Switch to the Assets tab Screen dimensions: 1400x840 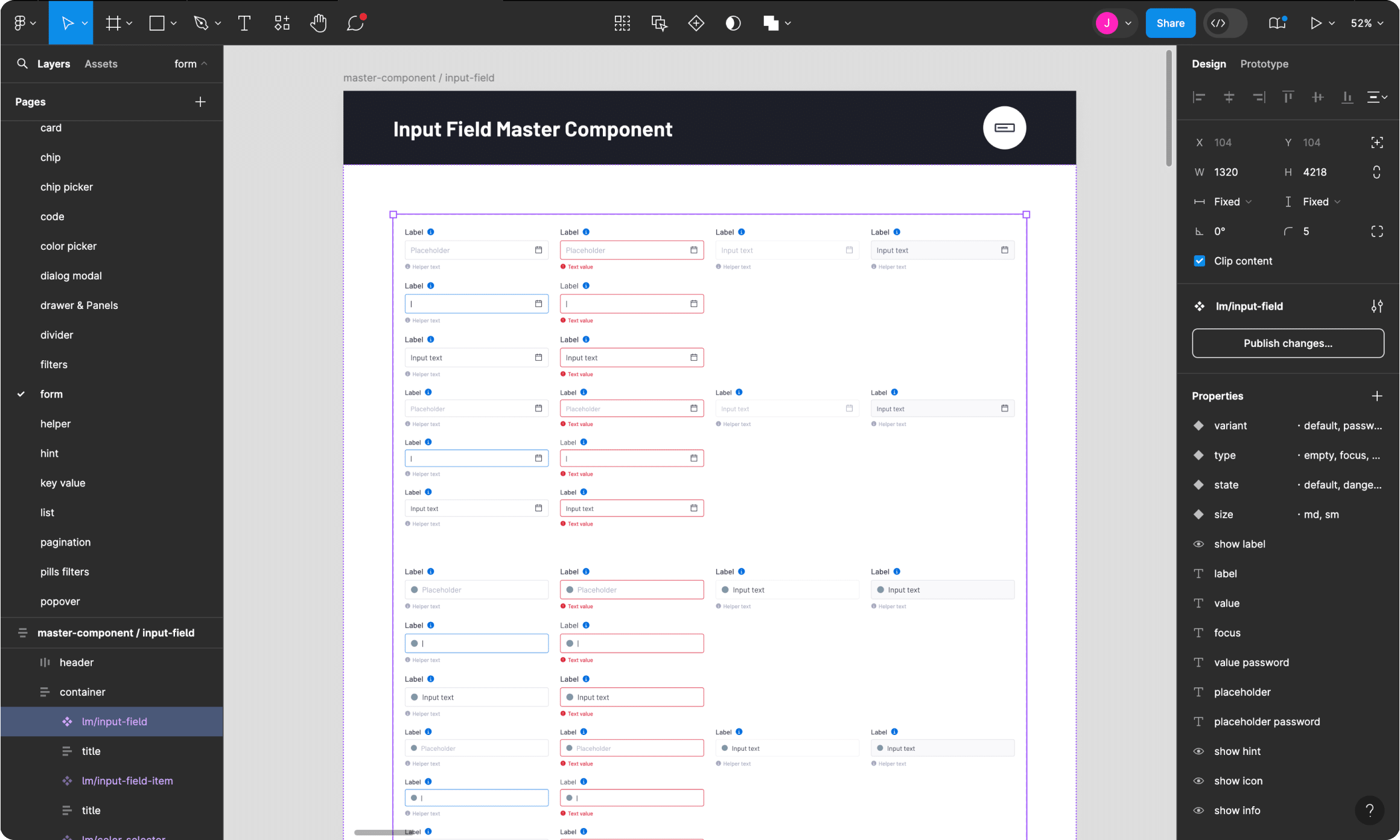coord(101,63)
